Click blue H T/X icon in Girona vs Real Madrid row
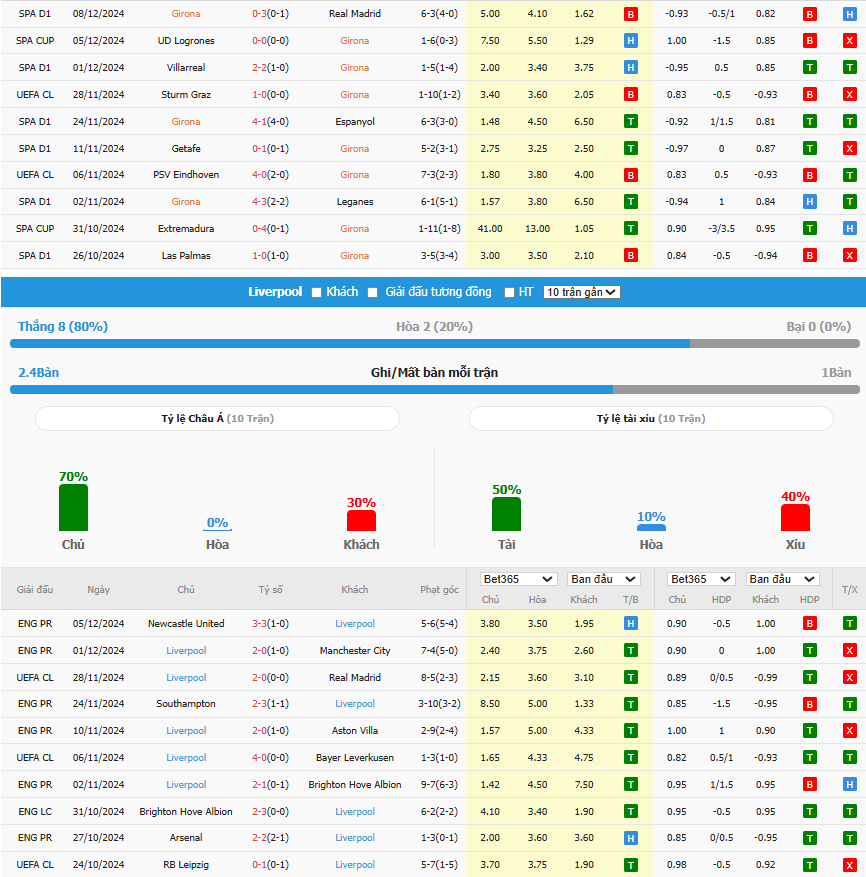 click(849, 14)
